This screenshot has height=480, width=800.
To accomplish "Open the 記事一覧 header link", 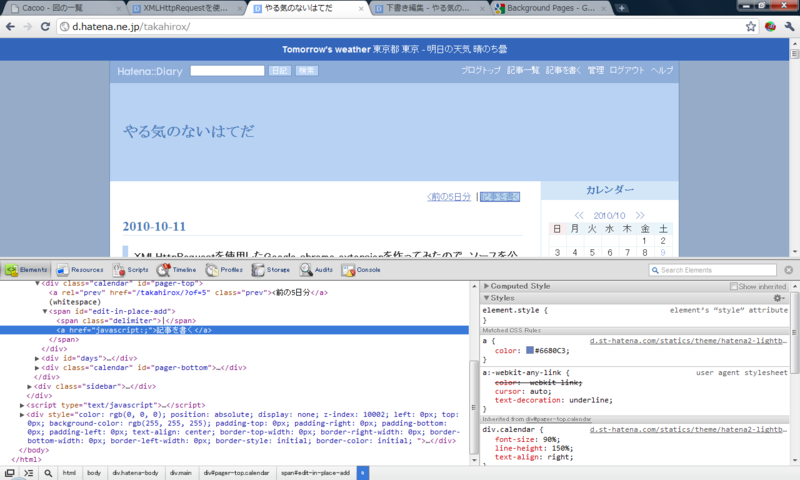I will [x=523, y=70].
